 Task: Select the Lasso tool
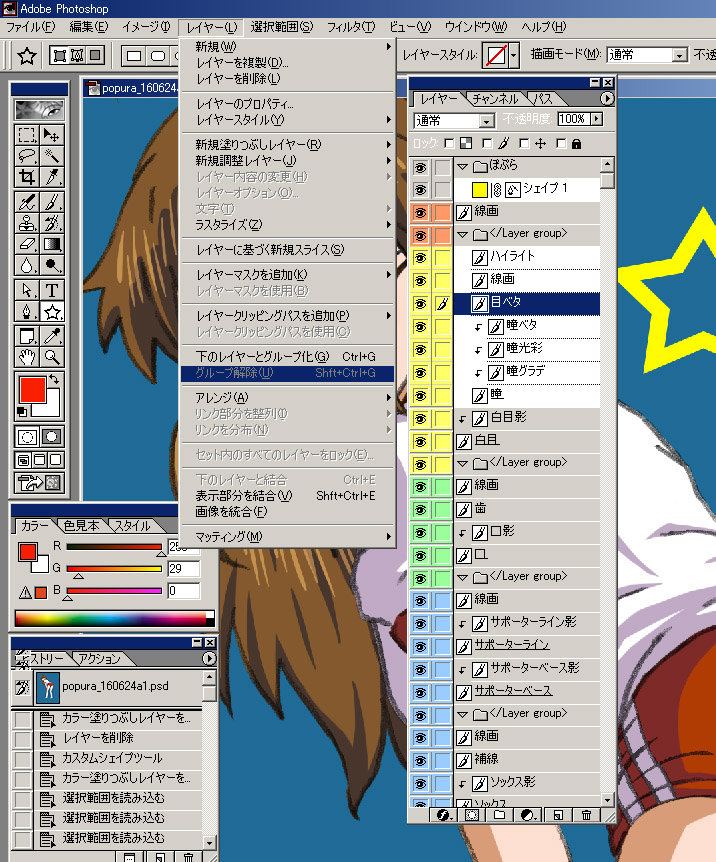pyautogui.click(x=26, y=156)
